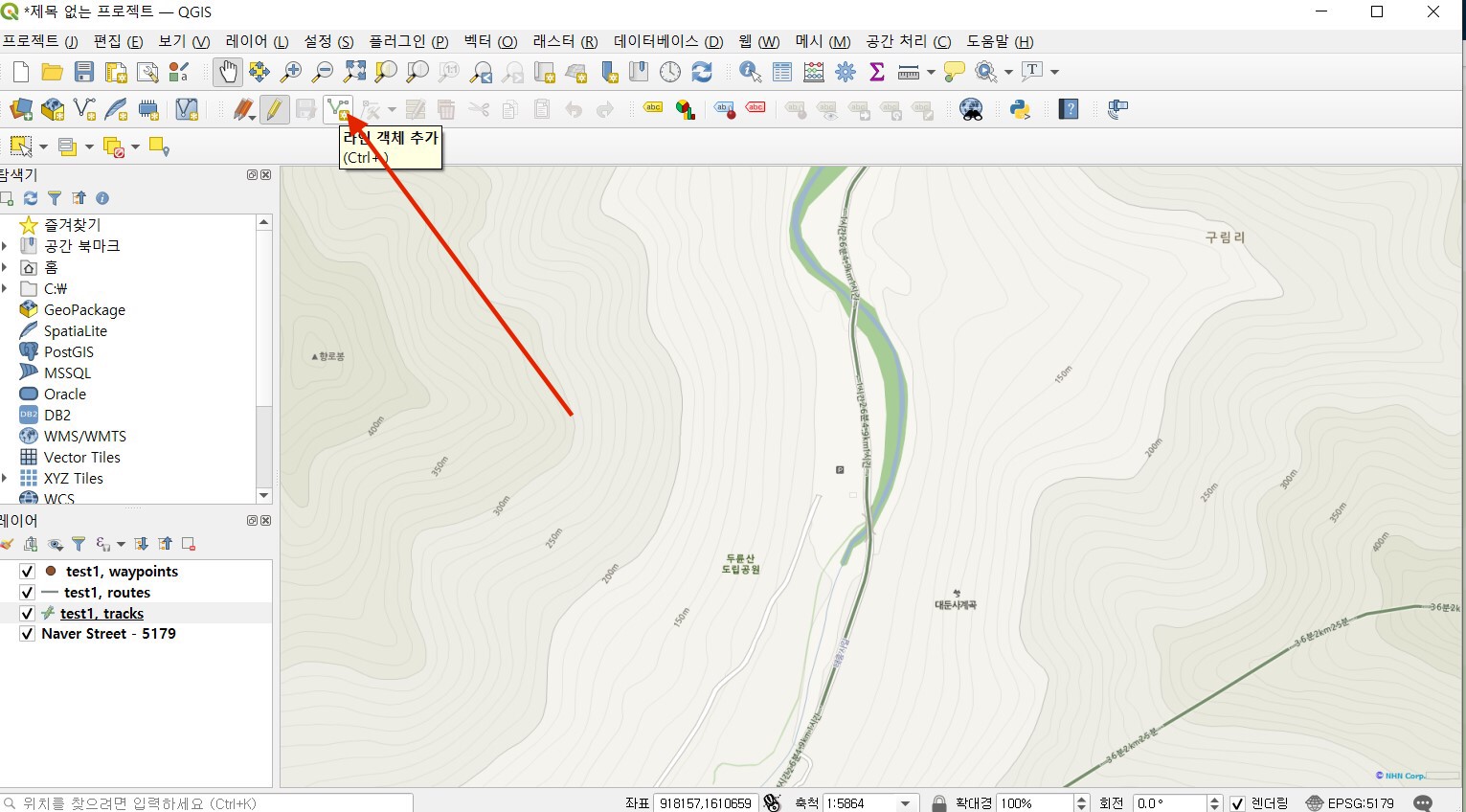Image resolution: width=1466 pixels, height=812 pixels.
Task: Open the Python console
Action: (1021, 109)
